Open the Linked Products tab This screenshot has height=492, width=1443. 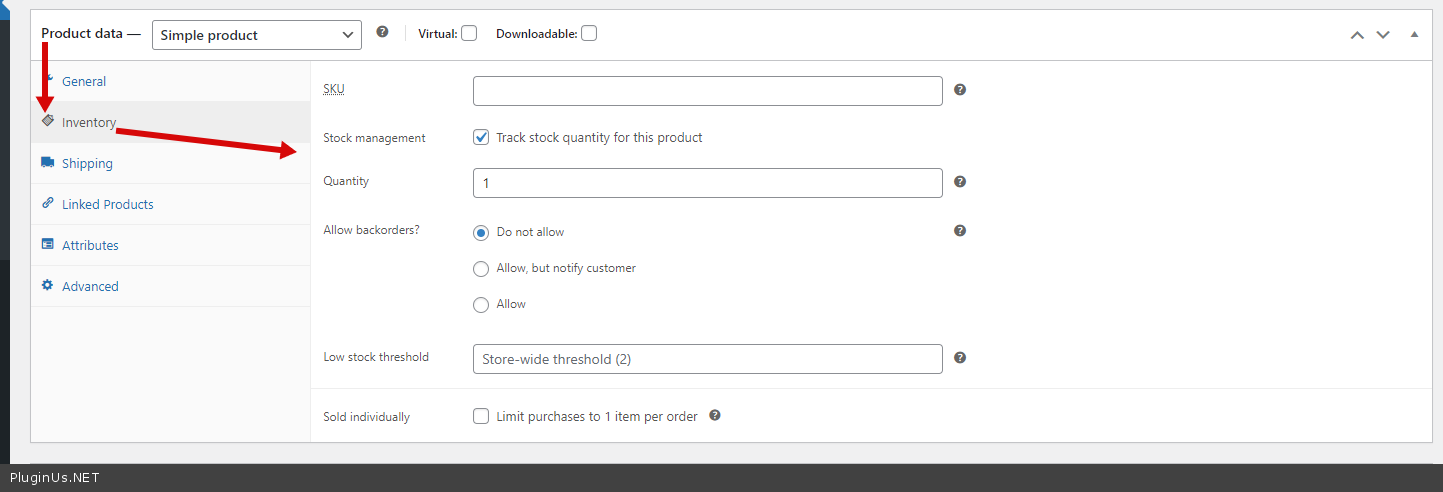click(107, 204)
